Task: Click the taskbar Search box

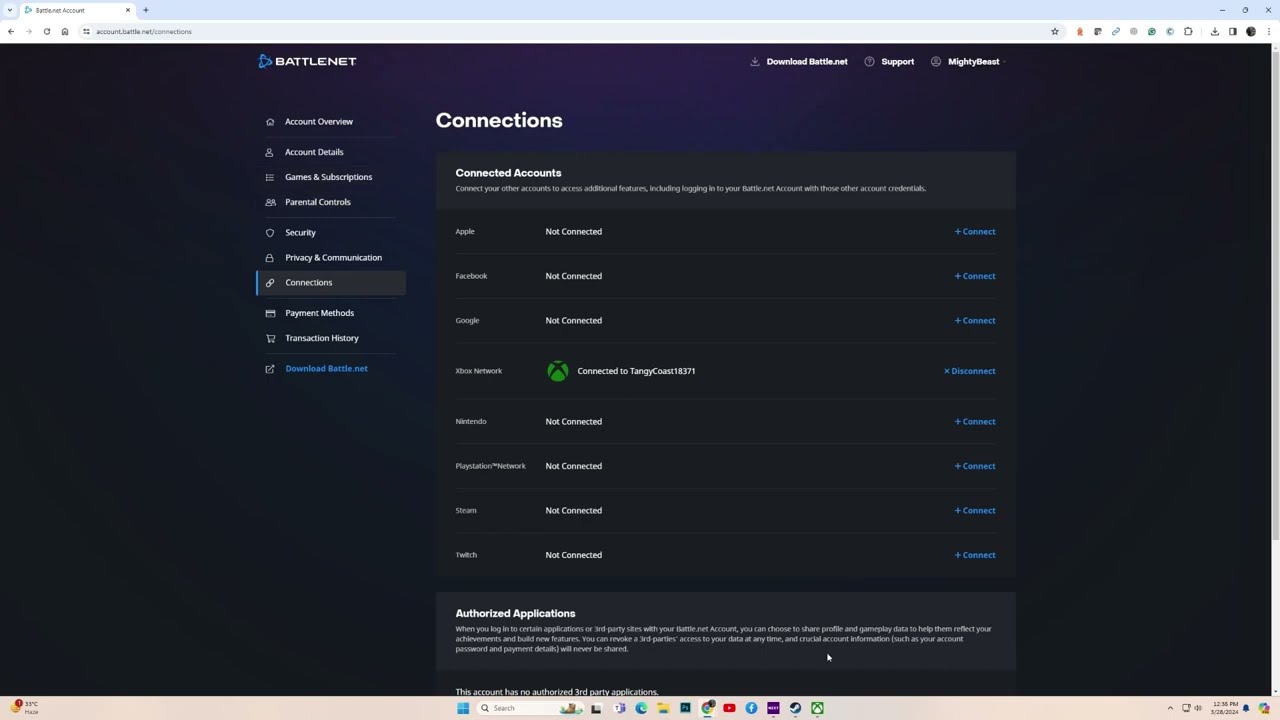Action: tap(530, 708)
